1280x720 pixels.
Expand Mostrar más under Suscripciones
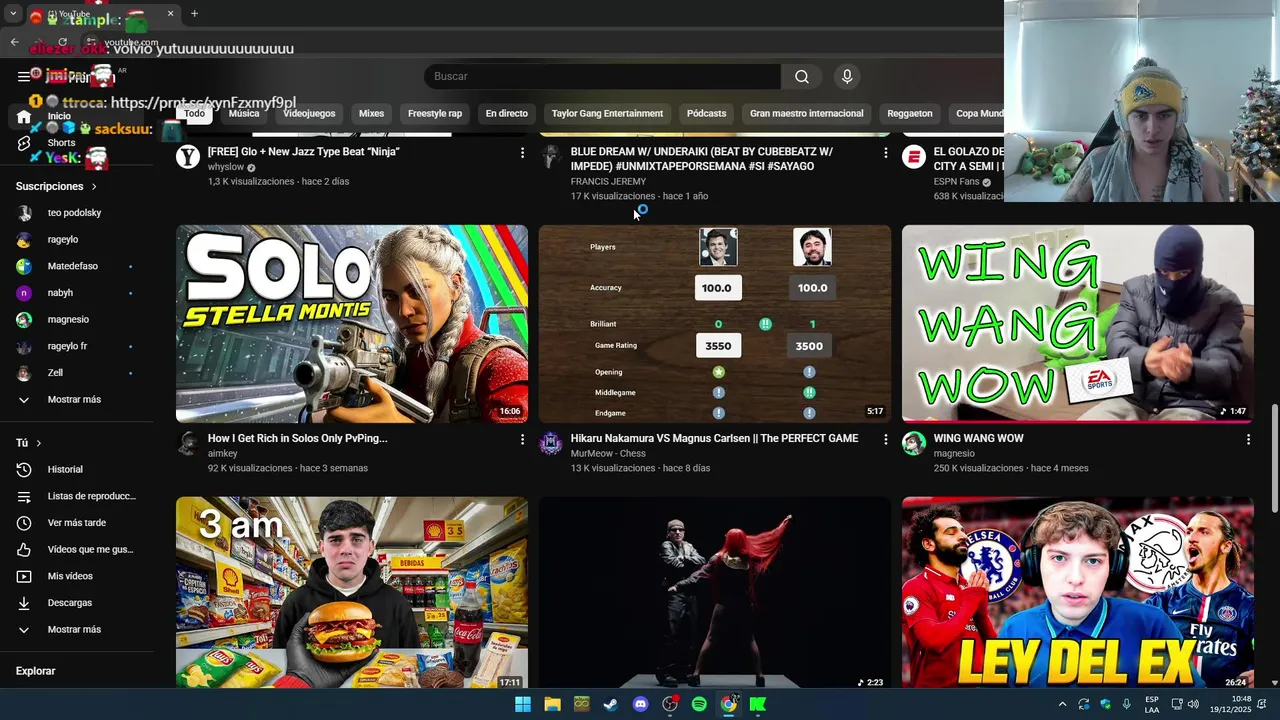(x=74, y=400)
